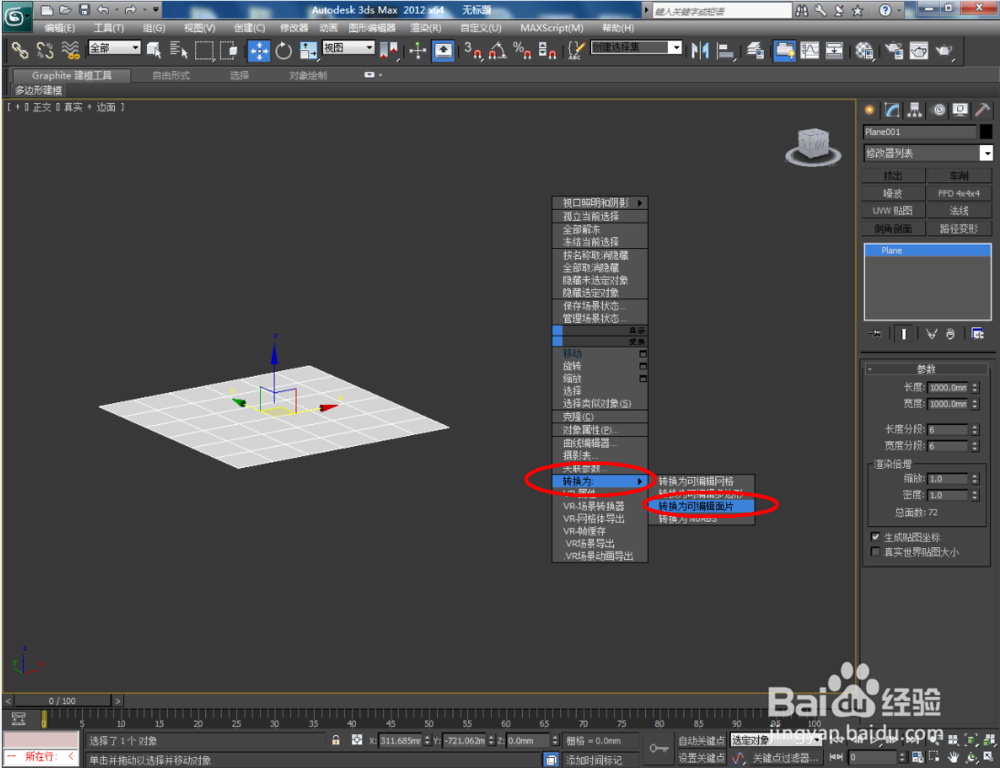Check the real-world map size checkbox
Image resolution: width=1000 pixels, height=768 pixels.
876,552
